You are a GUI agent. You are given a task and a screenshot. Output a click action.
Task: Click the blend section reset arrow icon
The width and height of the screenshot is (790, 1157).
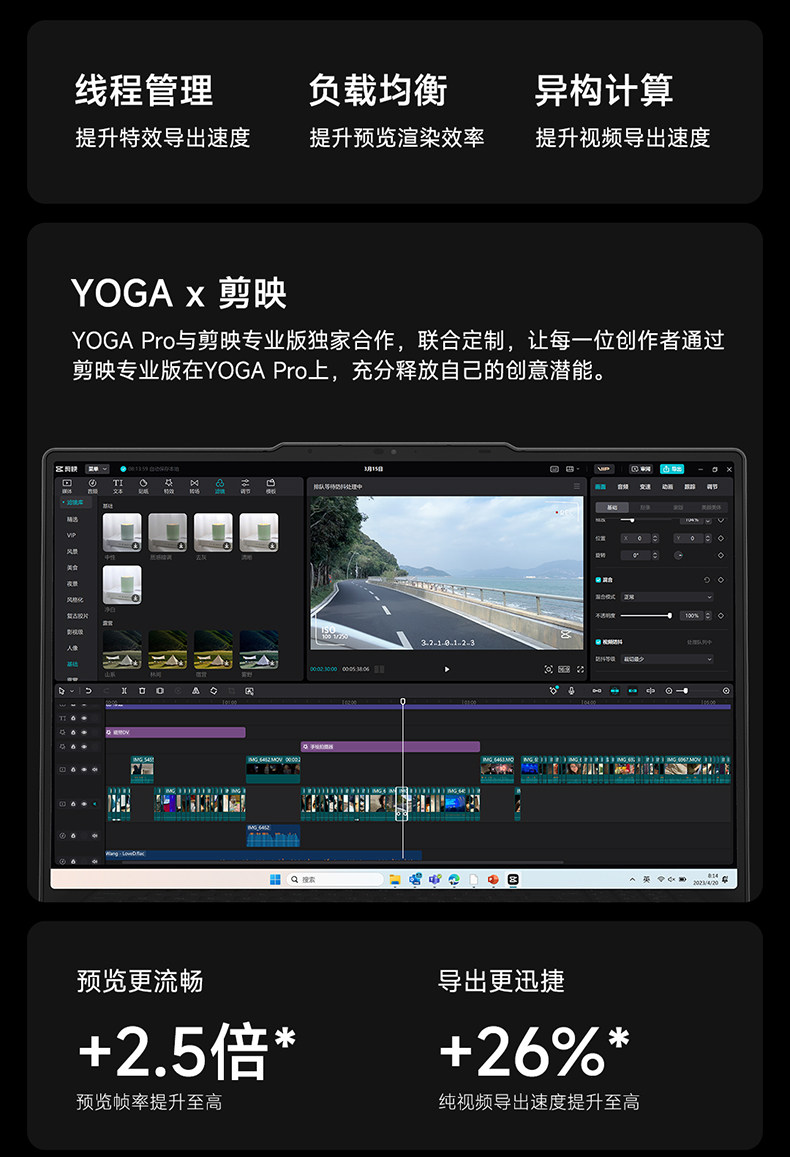click(707, 580)
